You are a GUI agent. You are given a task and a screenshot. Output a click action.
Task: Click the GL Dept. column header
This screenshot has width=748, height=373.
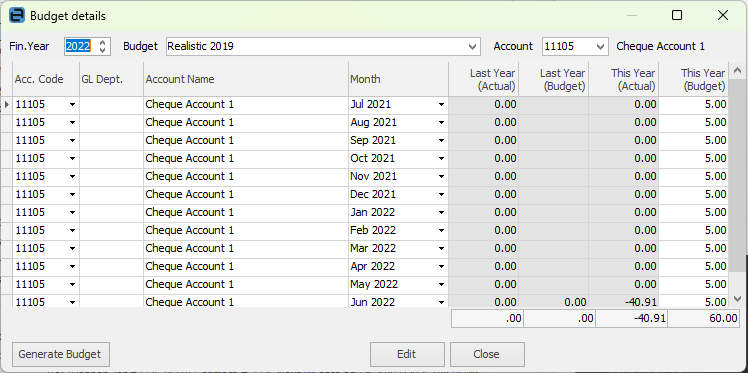click(111, 79)
